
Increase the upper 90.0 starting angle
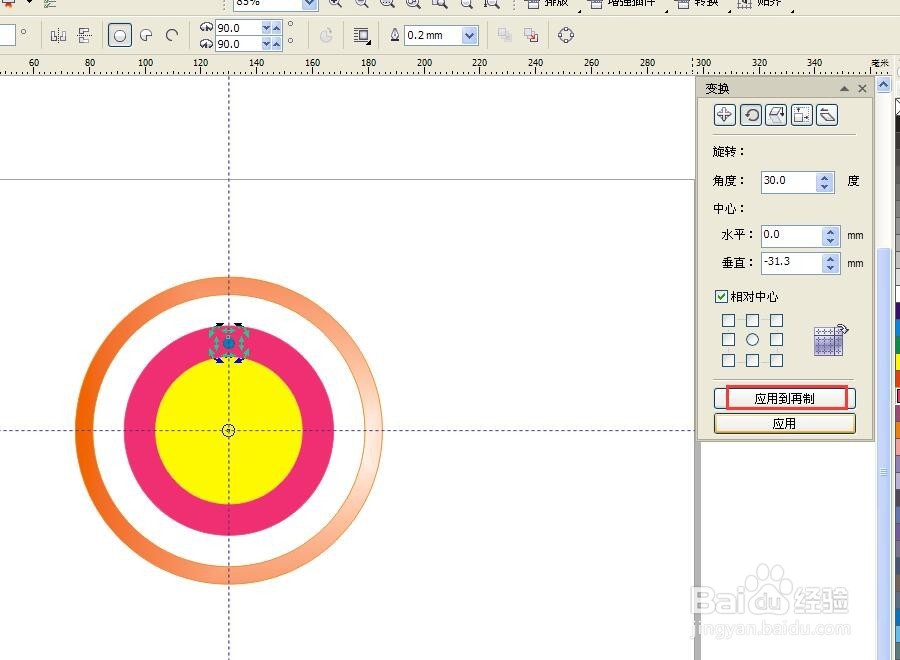(277, 28)
